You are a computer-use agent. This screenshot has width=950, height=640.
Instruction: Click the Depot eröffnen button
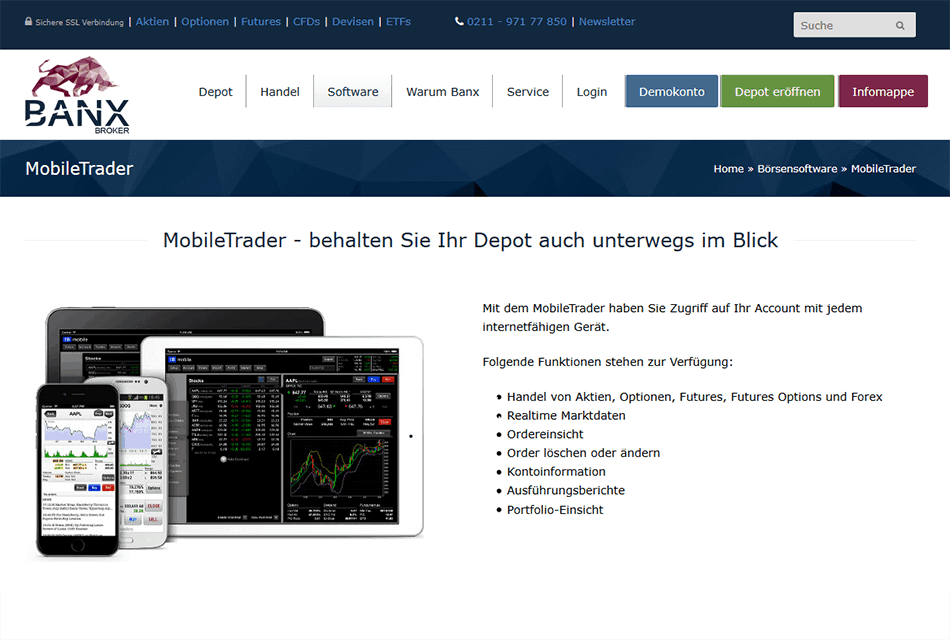point(777,92)
